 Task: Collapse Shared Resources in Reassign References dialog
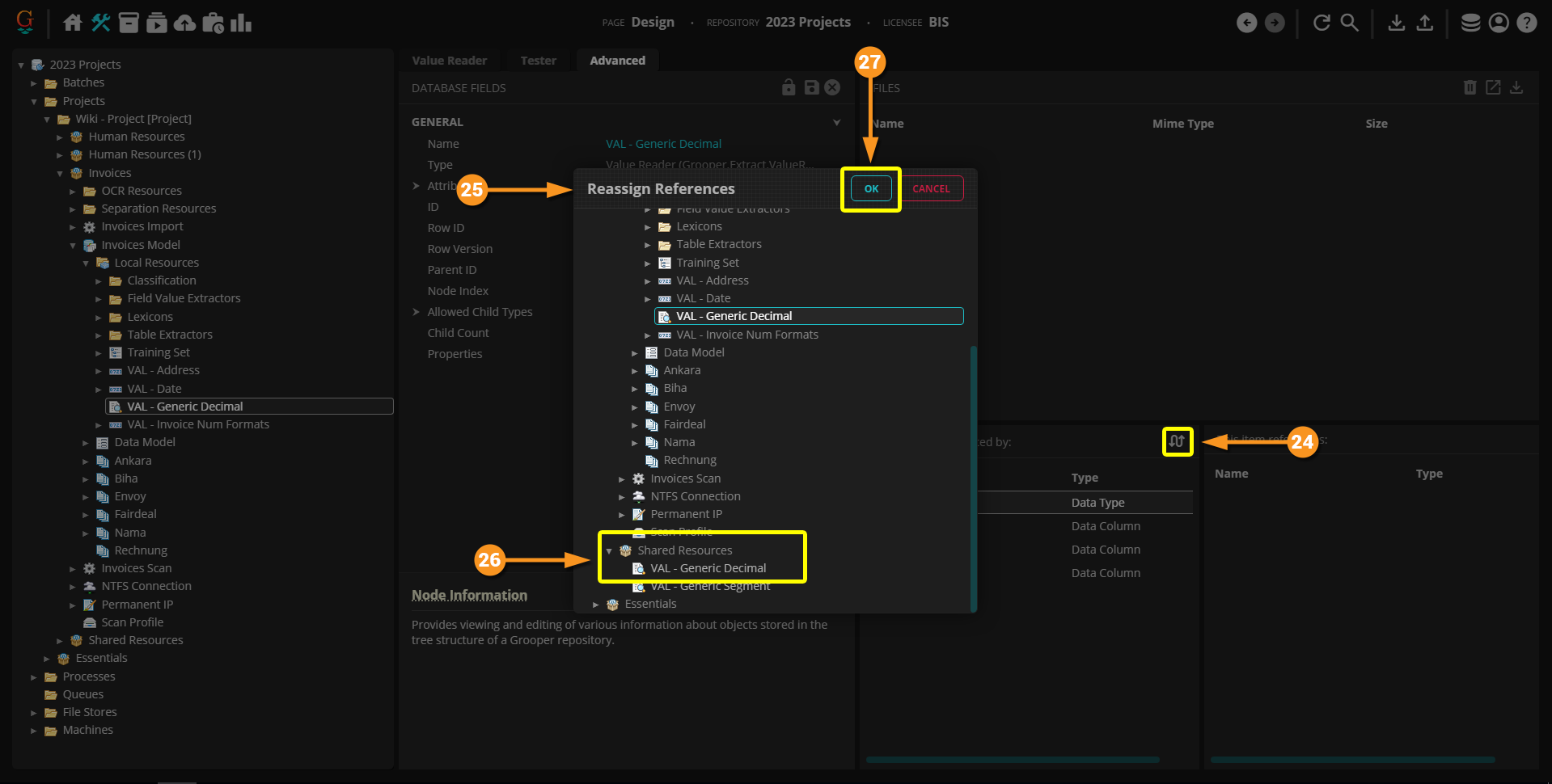tap(609, 551)
